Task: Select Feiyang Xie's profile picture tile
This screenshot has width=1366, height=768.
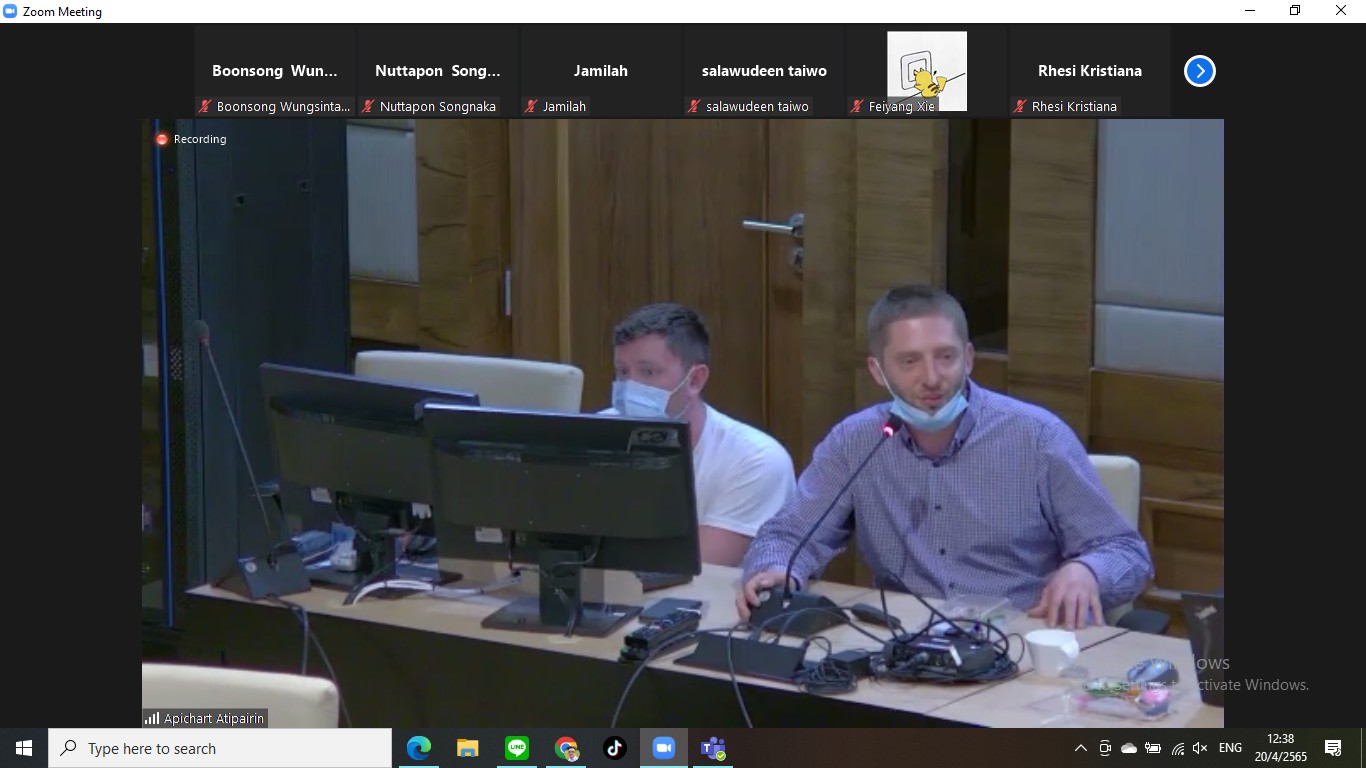Action: (x=927, y=70)
